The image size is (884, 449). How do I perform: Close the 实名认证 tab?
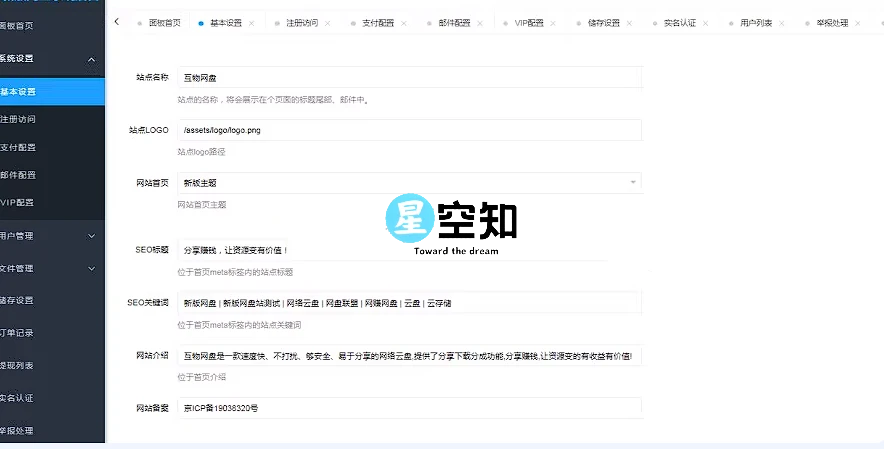[x=705, y=23]
